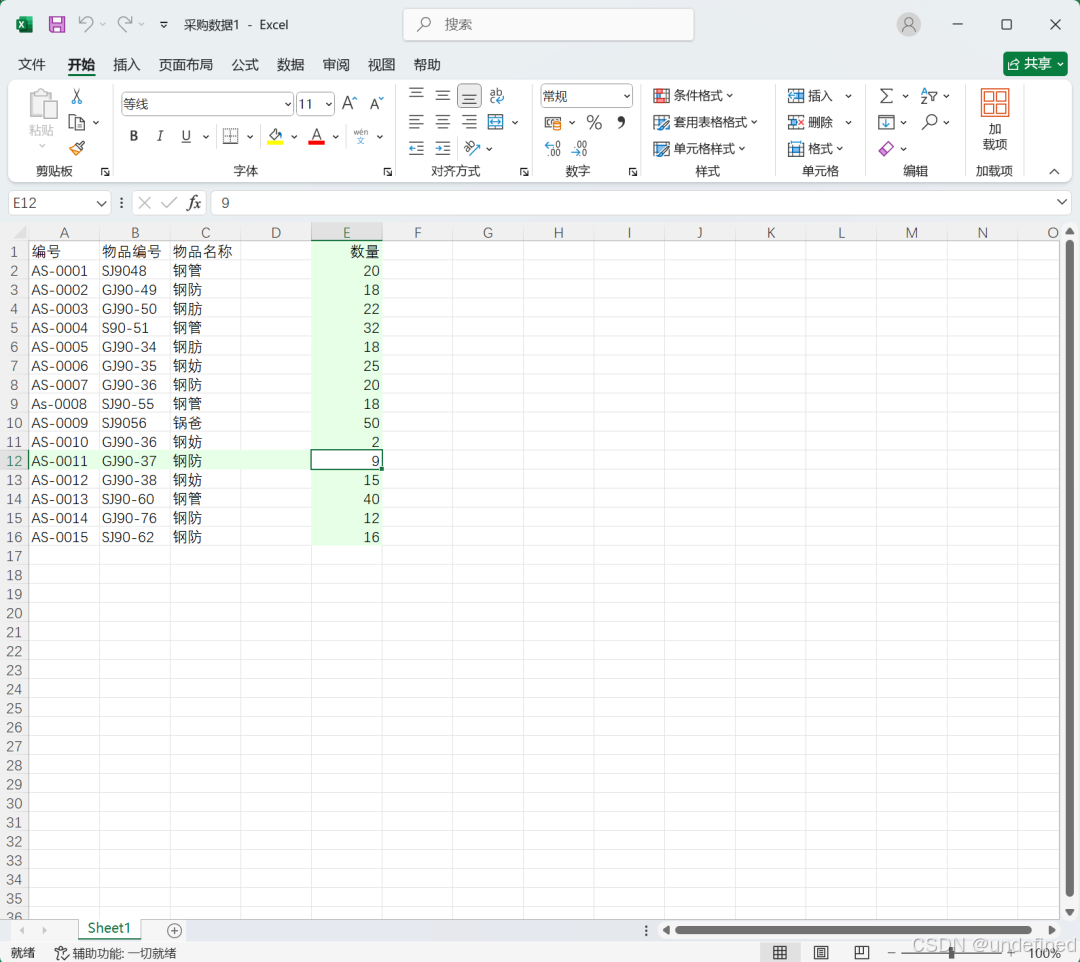1080x962 pixels.
Task: Click the clear formatting eraser icon
Action: pyautogui.click(x=886, y=148)
